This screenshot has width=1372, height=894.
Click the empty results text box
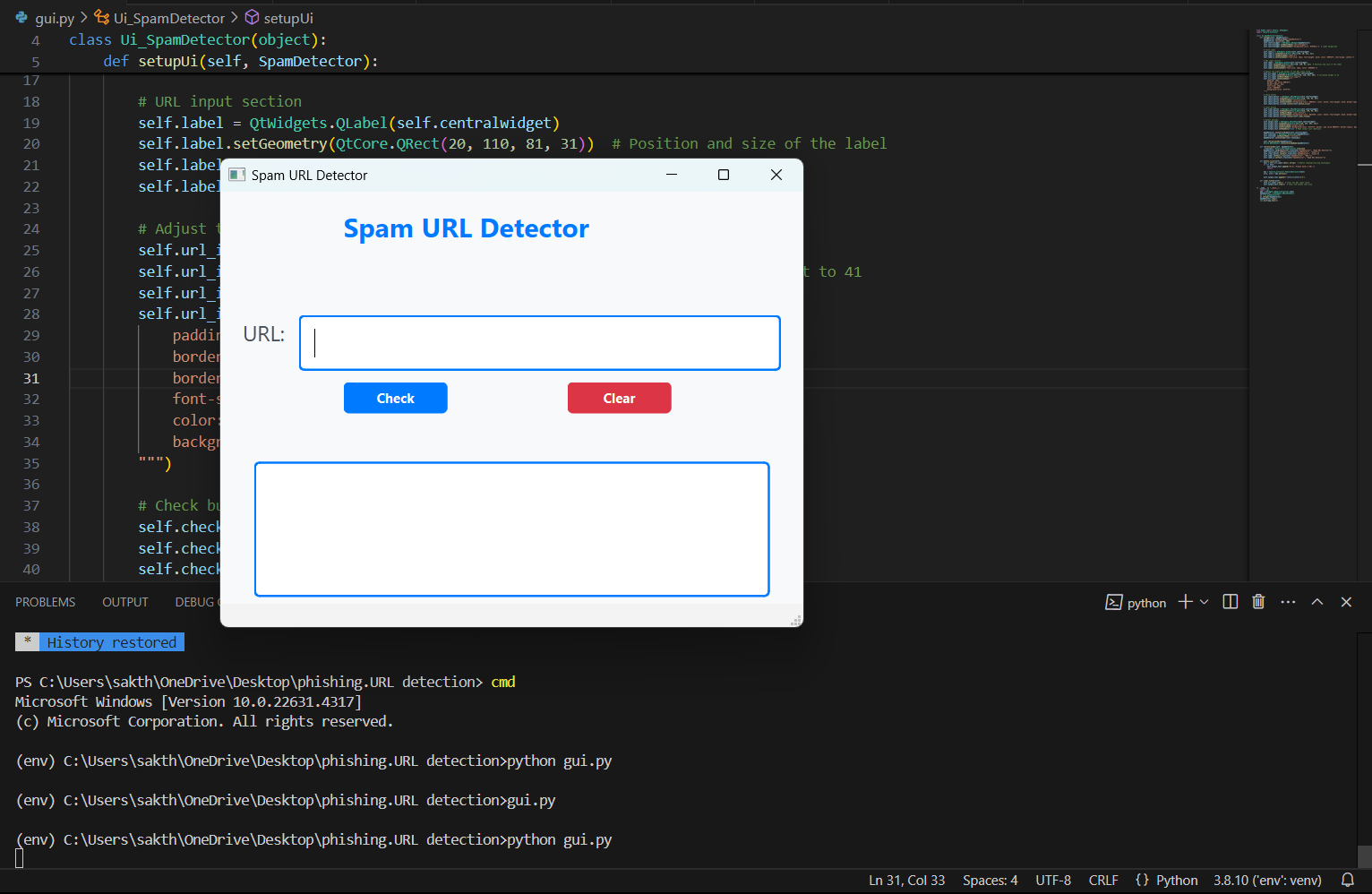[x=511, y=529]
